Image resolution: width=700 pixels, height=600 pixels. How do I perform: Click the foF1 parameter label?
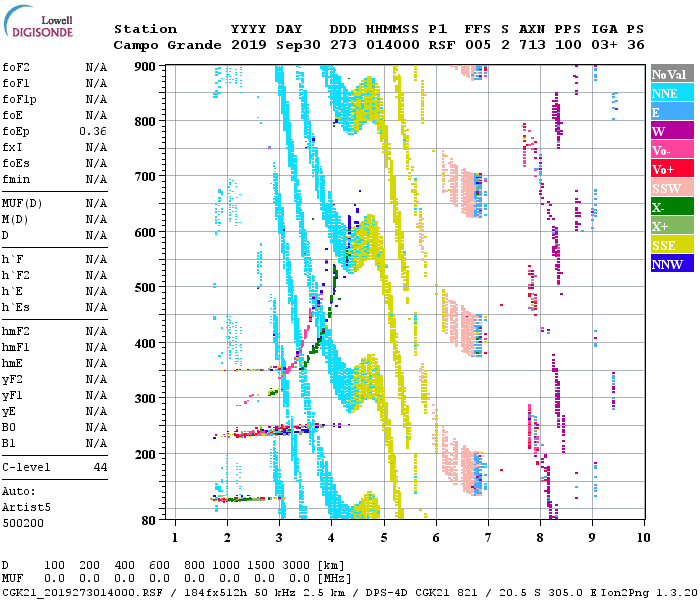[16, 83]
